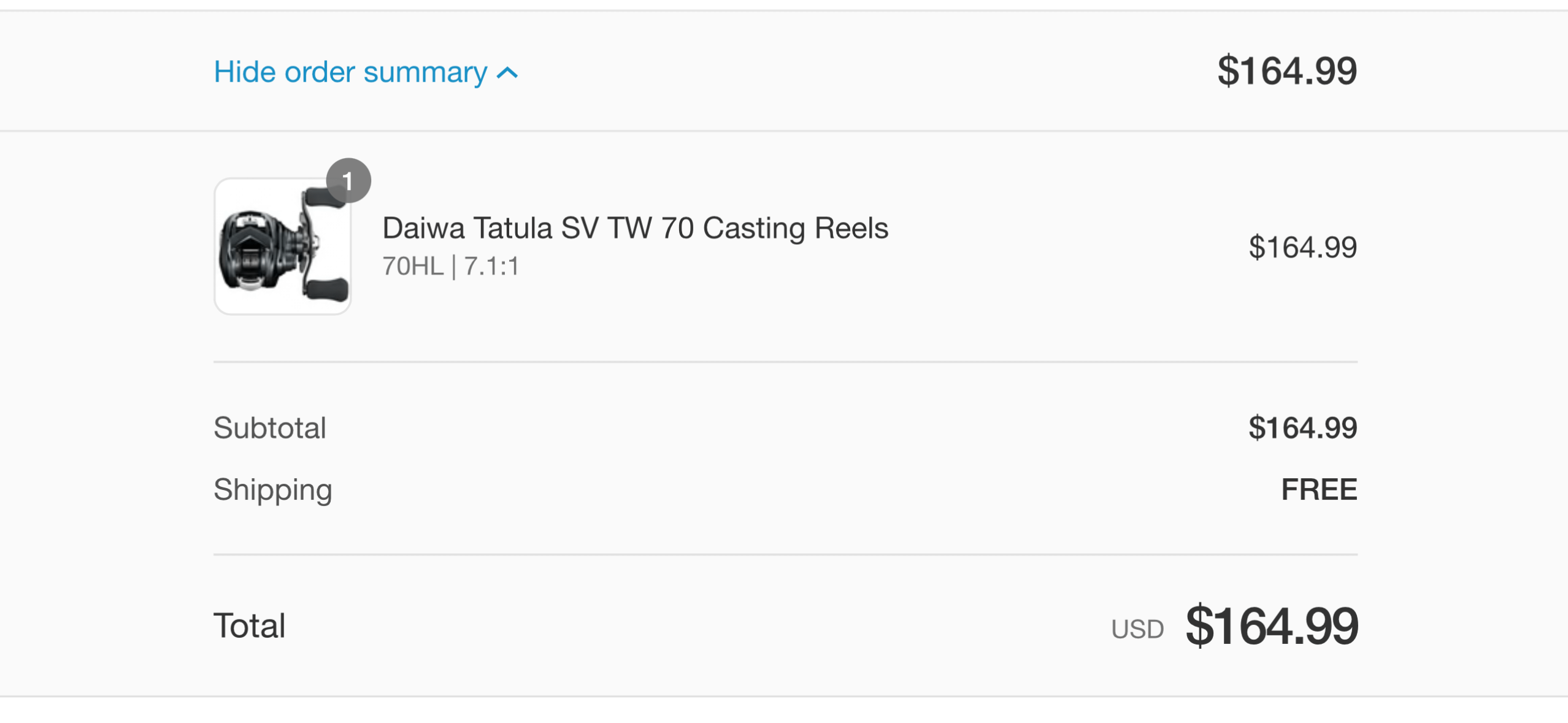Click the line item price $164.99
Viewport: 1568px width, 723px height.
(x=1302, y=247)
